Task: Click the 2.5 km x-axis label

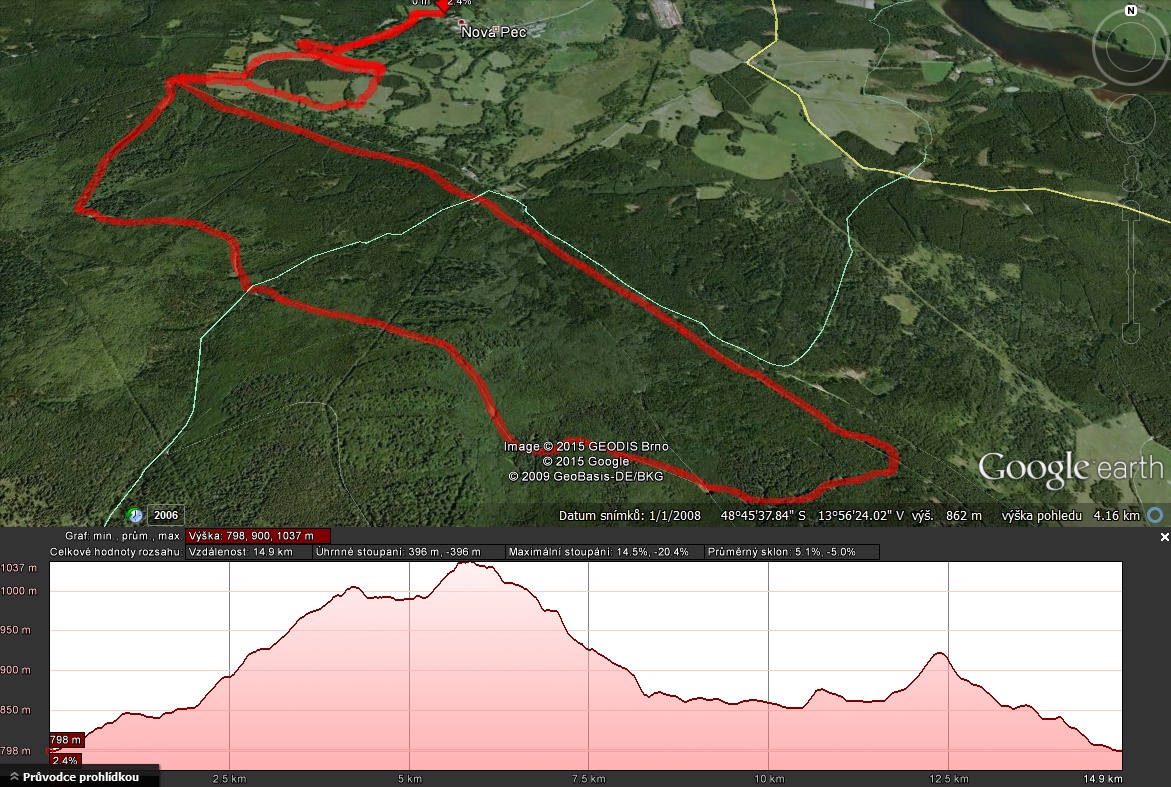Action: click(x=229, y=779)
